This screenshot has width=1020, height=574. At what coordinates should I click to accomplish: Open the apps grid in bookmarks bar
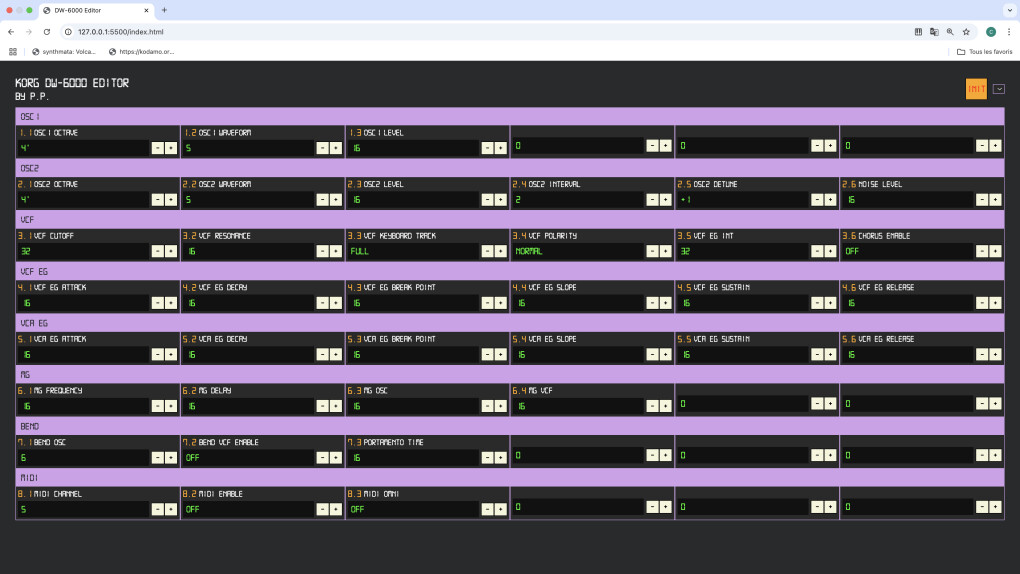[12, 51]
